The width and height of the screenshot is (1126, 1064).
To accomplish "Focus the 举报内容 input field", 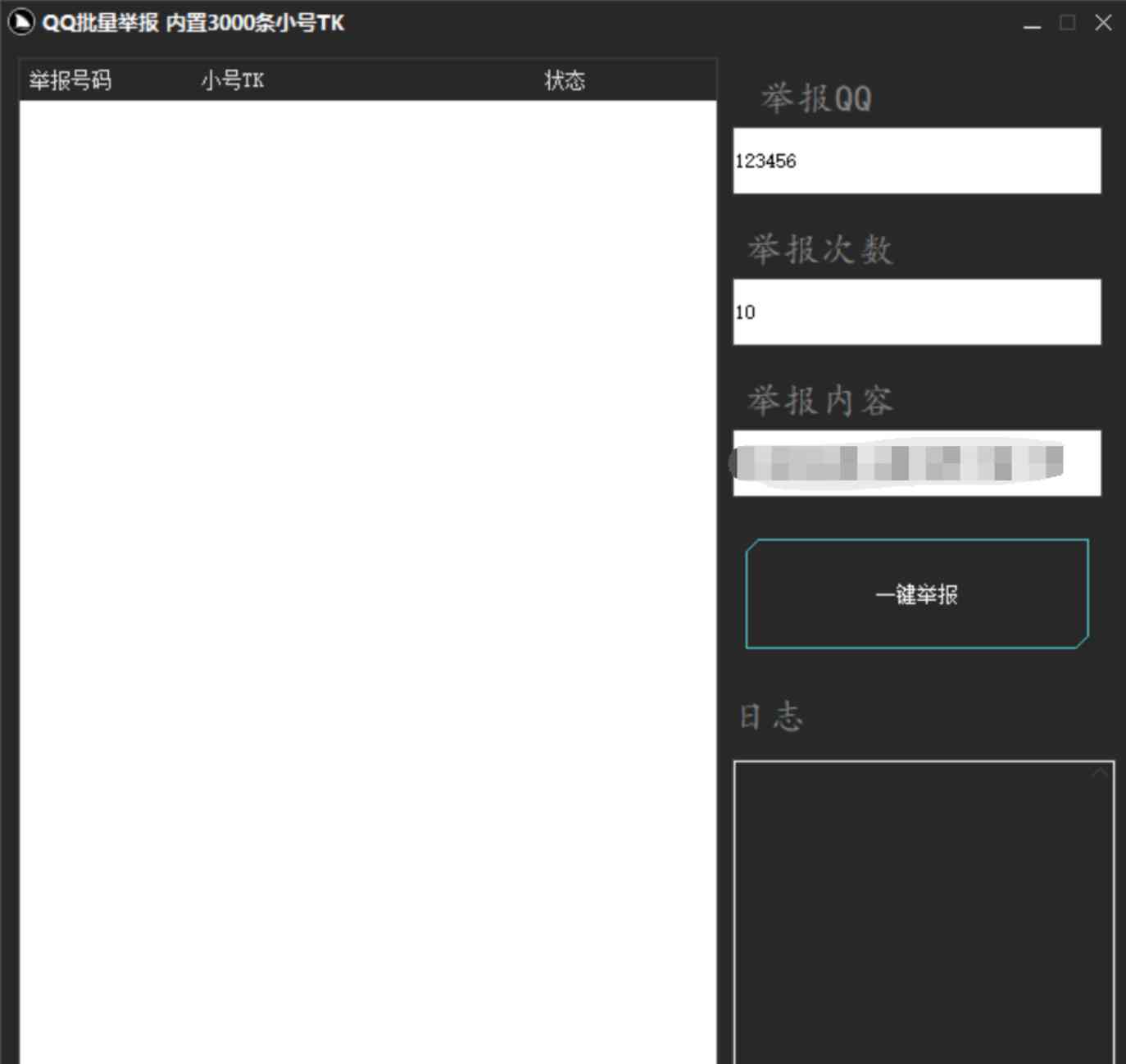I will pyautogui.click(x=917, y=463).
